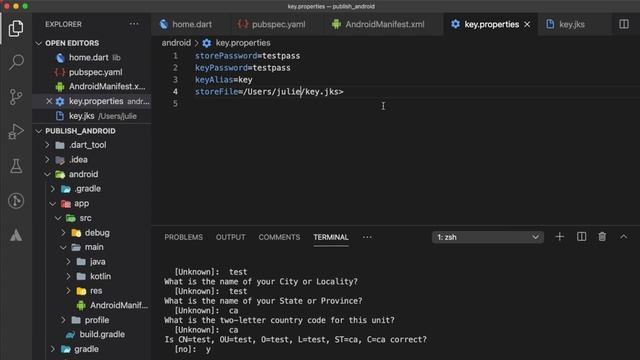
Task: Click the storeFile path line
Action: [x=269, y=92]
